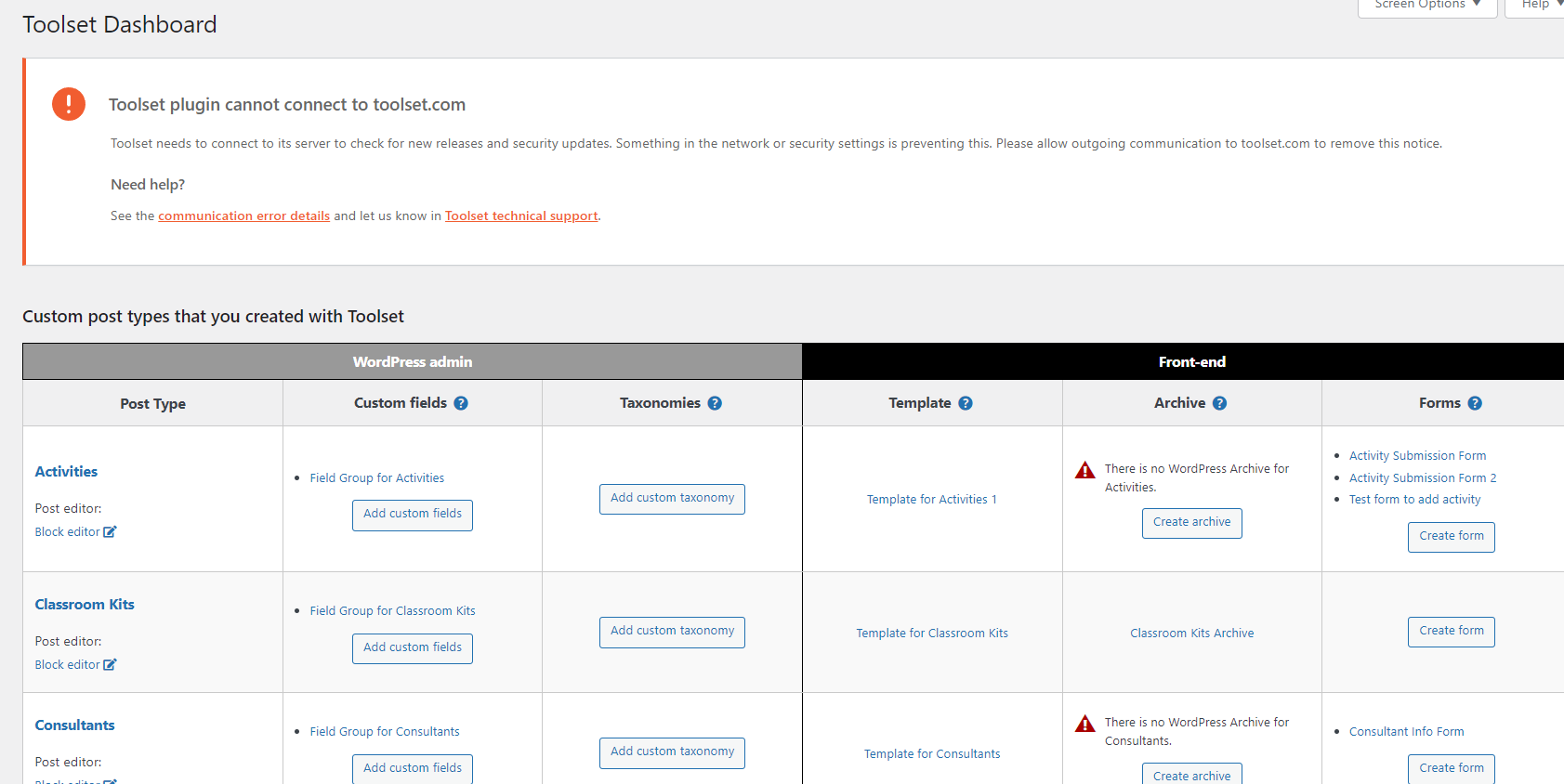
Task: Open Block editor setting for Classroom Kits
Action: pyautogui.click(x=68, y=665)
